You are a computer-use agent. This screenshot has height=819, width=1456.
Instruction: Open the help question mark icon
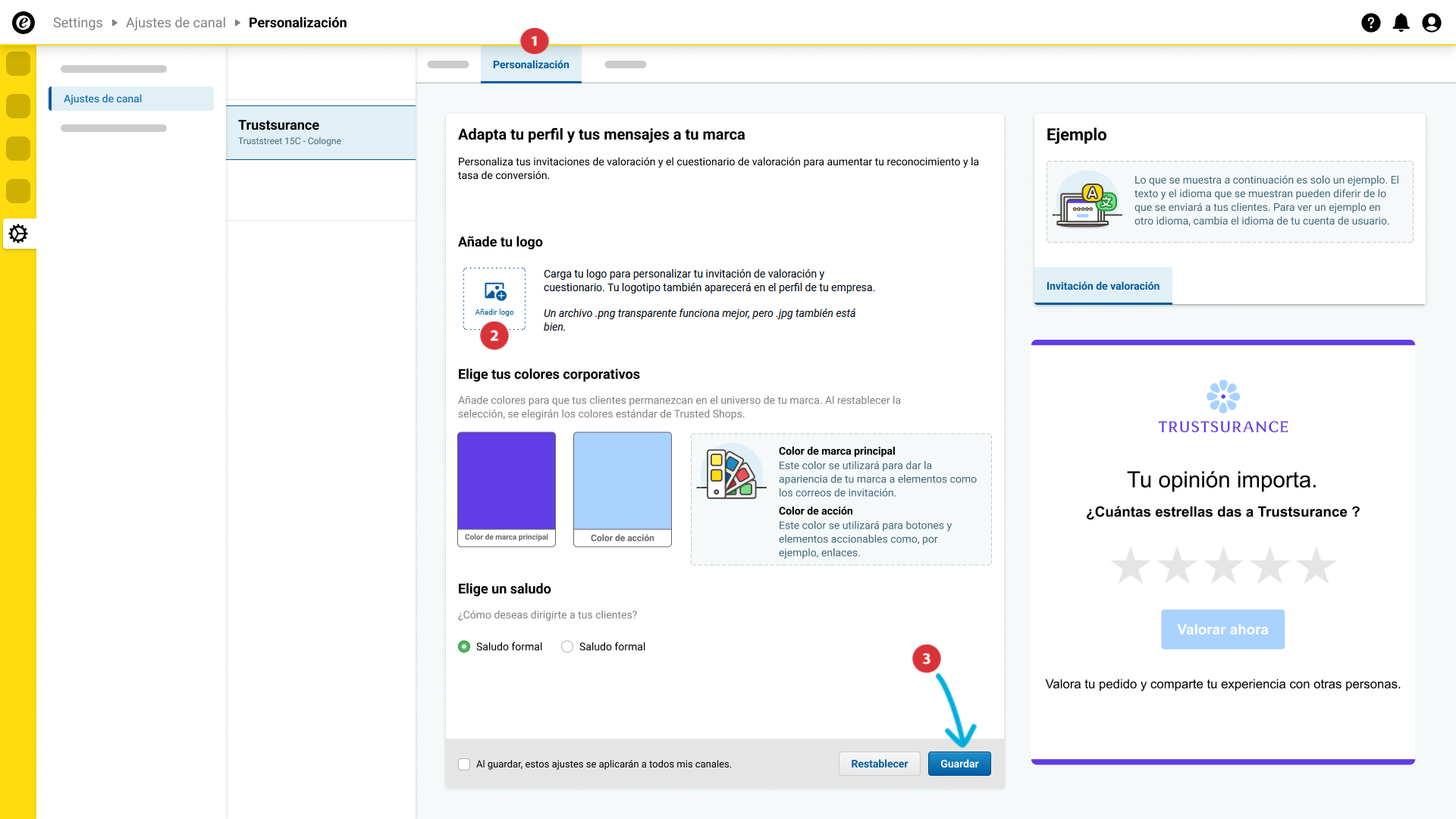point(1370,23)
